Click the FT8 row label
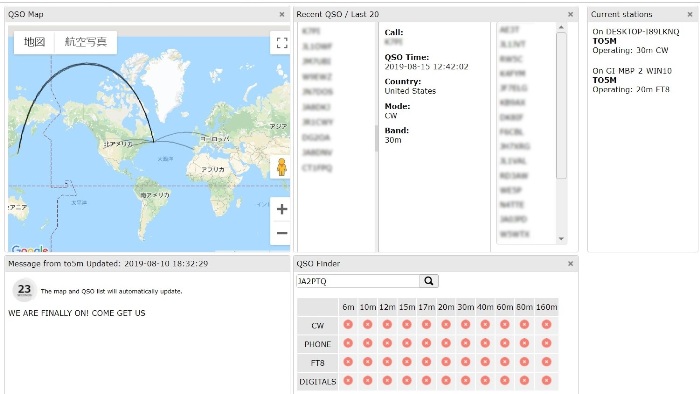This screenshot has height=394, width=700. 317,363
